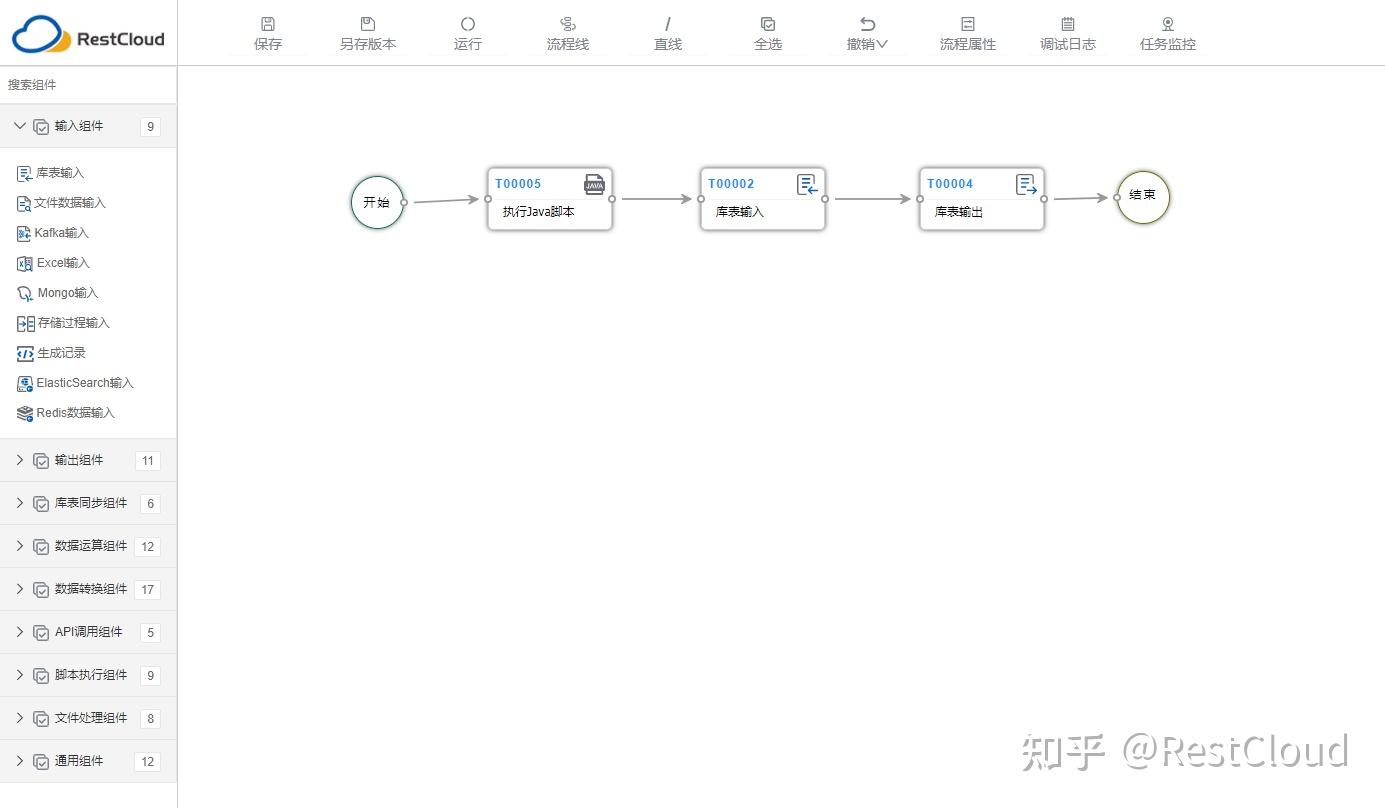The image size is (1385, 808).
Task: Switch to the 直线 (straight line) tool
Action: coord(667,32)
